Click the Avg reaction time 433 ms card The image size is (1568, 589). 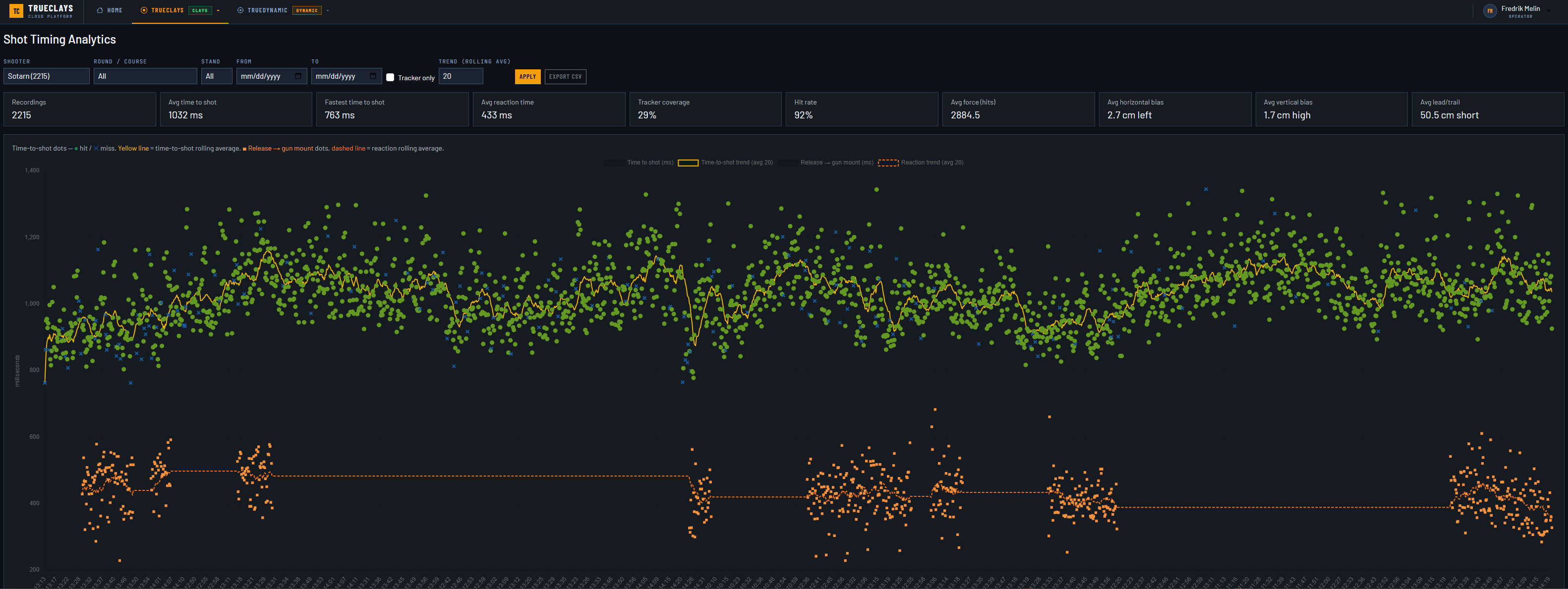[549, 109]
